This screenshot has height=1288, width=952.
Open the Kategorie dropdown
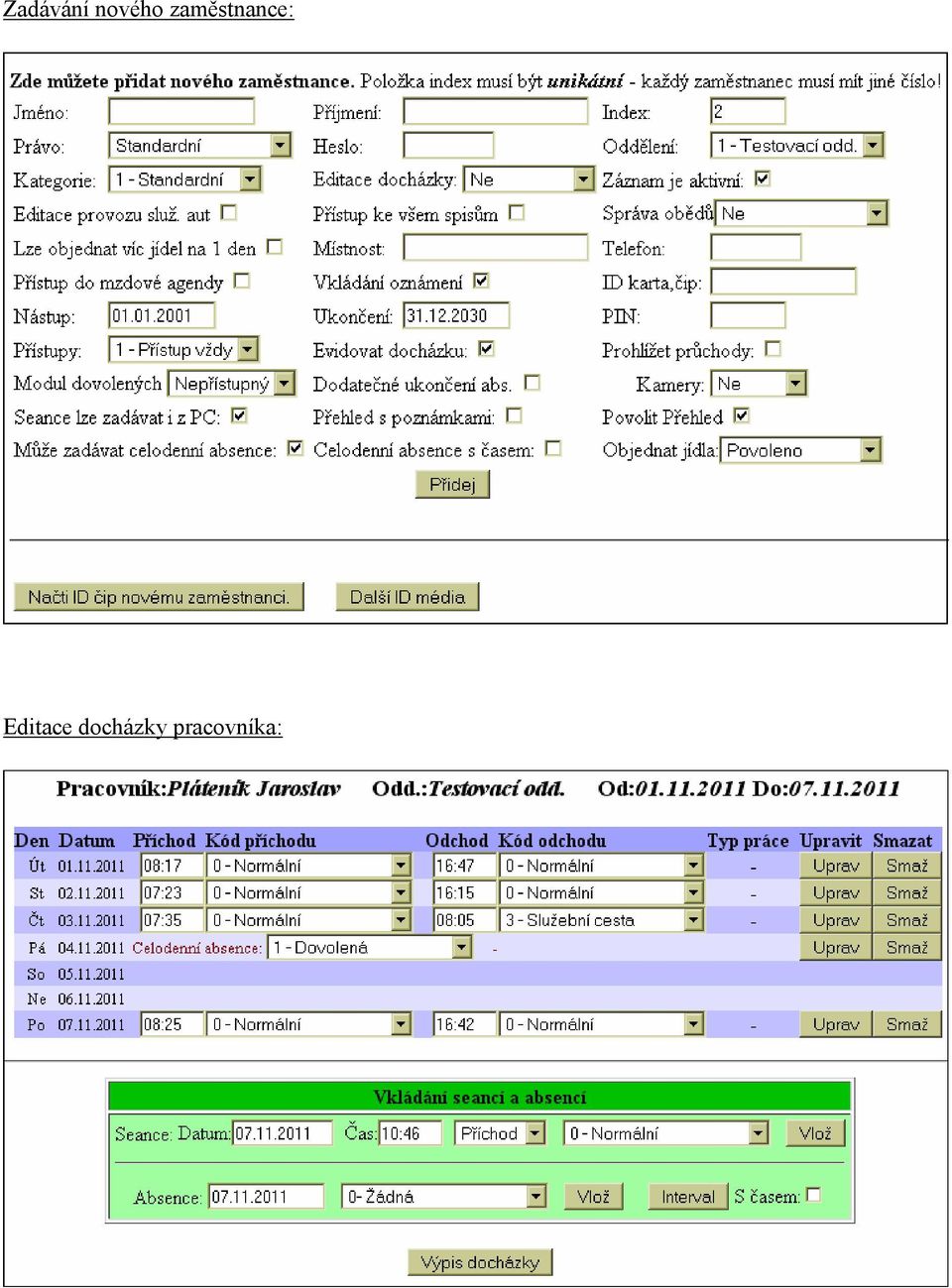tap(184, 179)
